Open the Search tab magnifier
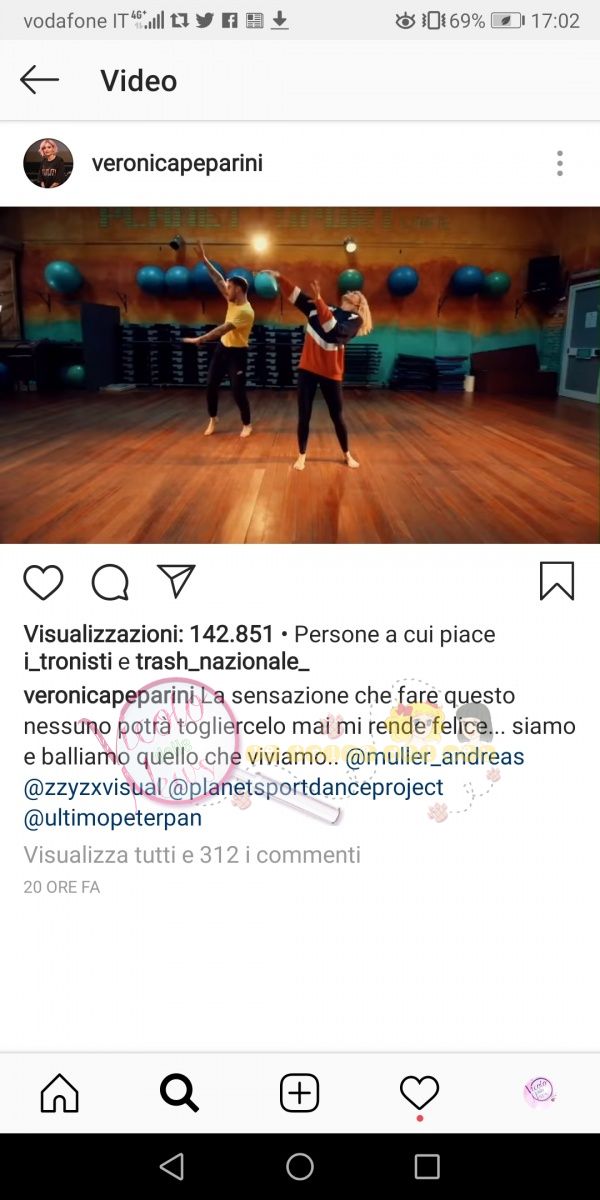 pos(180,1093)
